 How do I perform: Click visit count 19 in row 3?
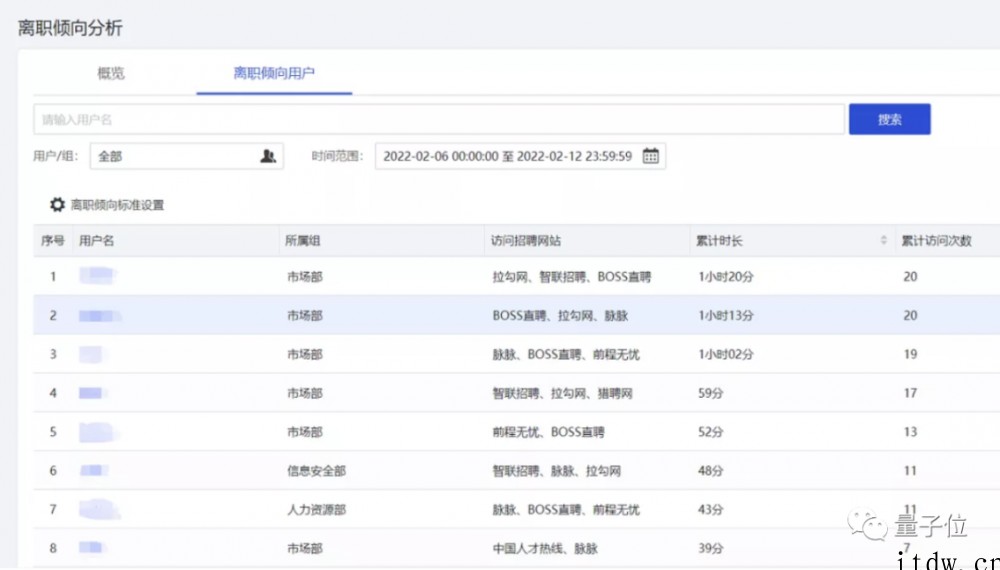tap(910, 354)
